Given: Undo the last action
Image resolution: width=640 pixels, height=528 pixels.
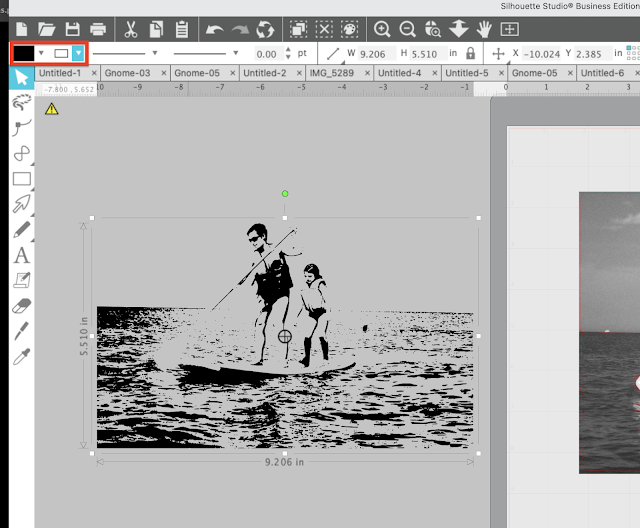Looking at the screenshot, I should (214, 29).
